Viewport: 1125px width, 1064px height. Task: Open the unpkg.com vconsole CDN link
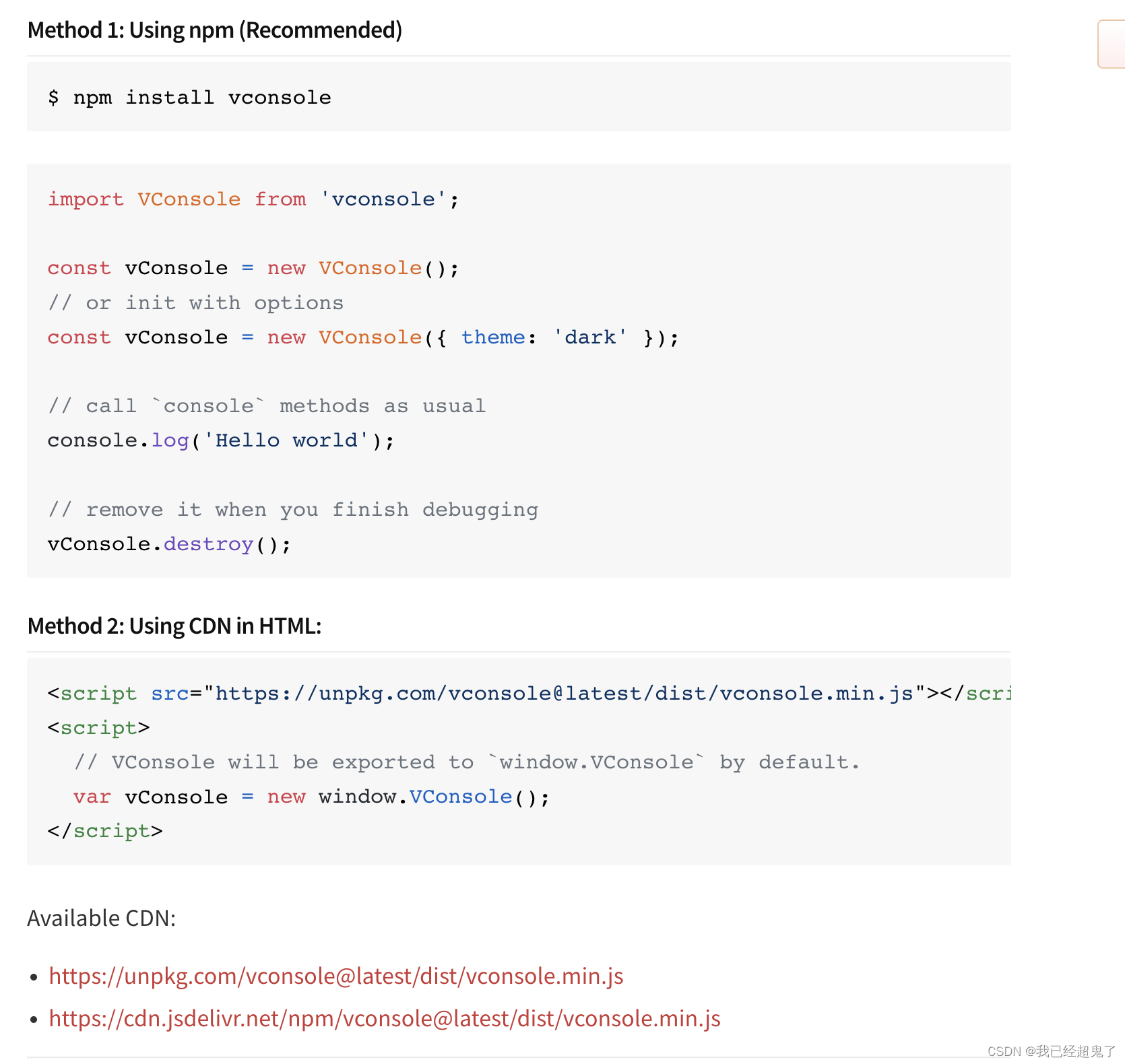[x=336, y=976]
